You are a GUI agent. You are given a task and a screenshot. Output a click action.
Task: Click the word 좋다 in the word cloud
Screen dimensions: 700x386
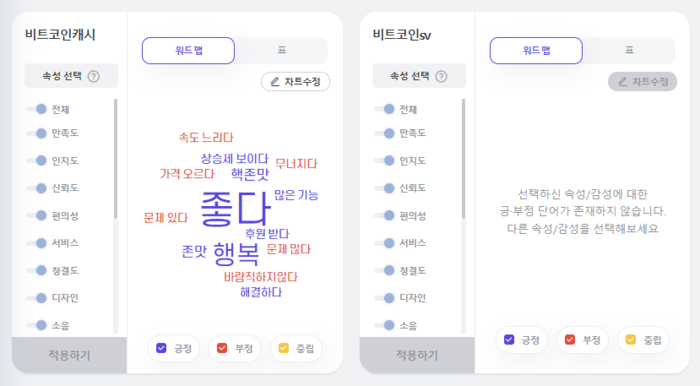pos(235,209)
